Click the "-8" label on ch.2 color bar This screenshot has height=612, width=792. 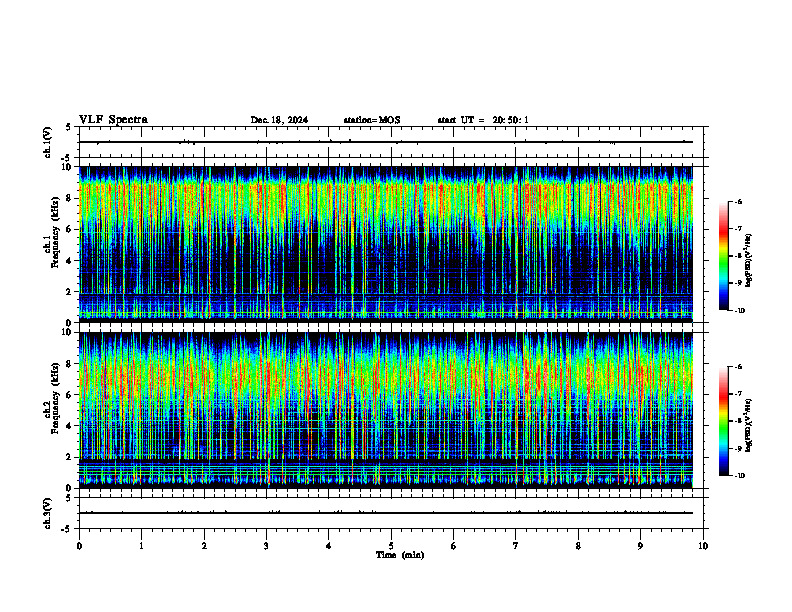(x=738, y=421)
